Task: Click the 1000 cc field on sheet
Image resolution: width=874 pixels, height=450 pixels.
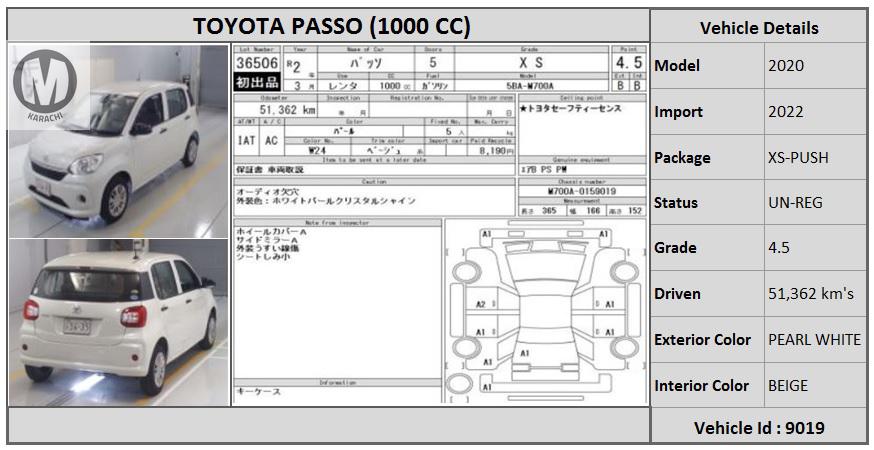Action: pyautogui.click(x=394, y=86)
